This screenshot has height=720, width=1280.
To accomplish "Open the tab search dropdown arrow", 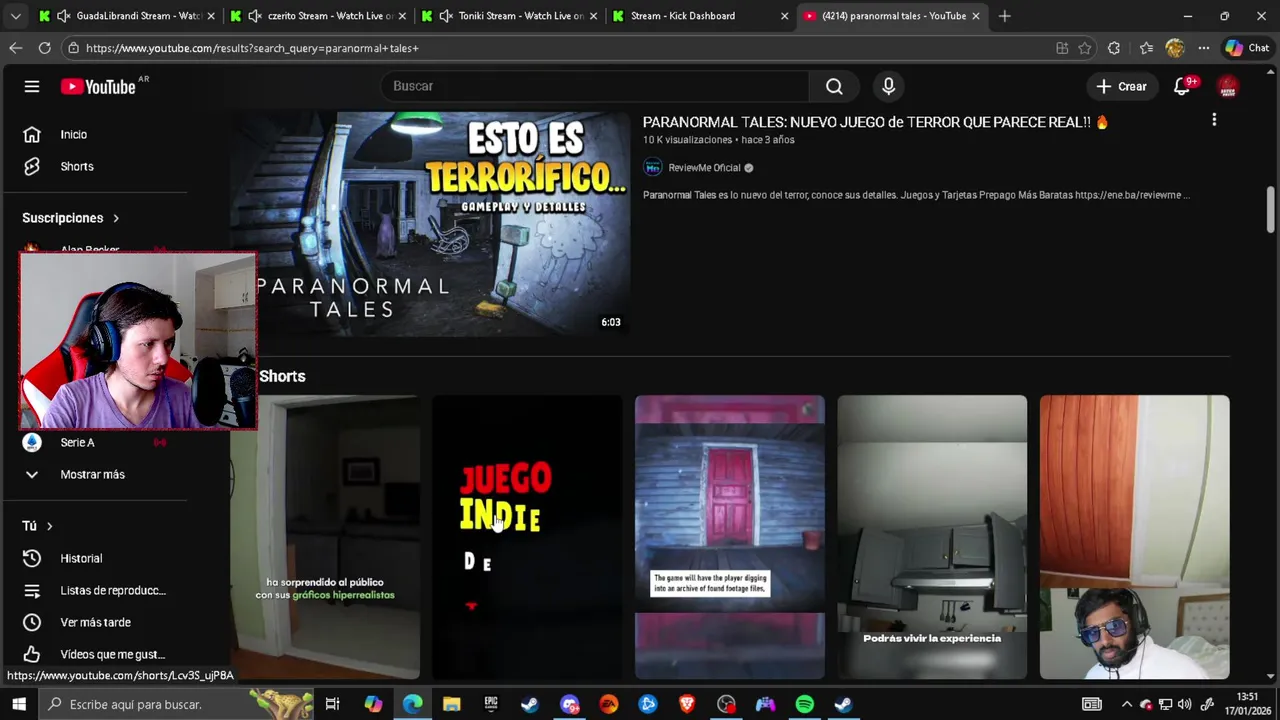I will click(x=15, y=16).
